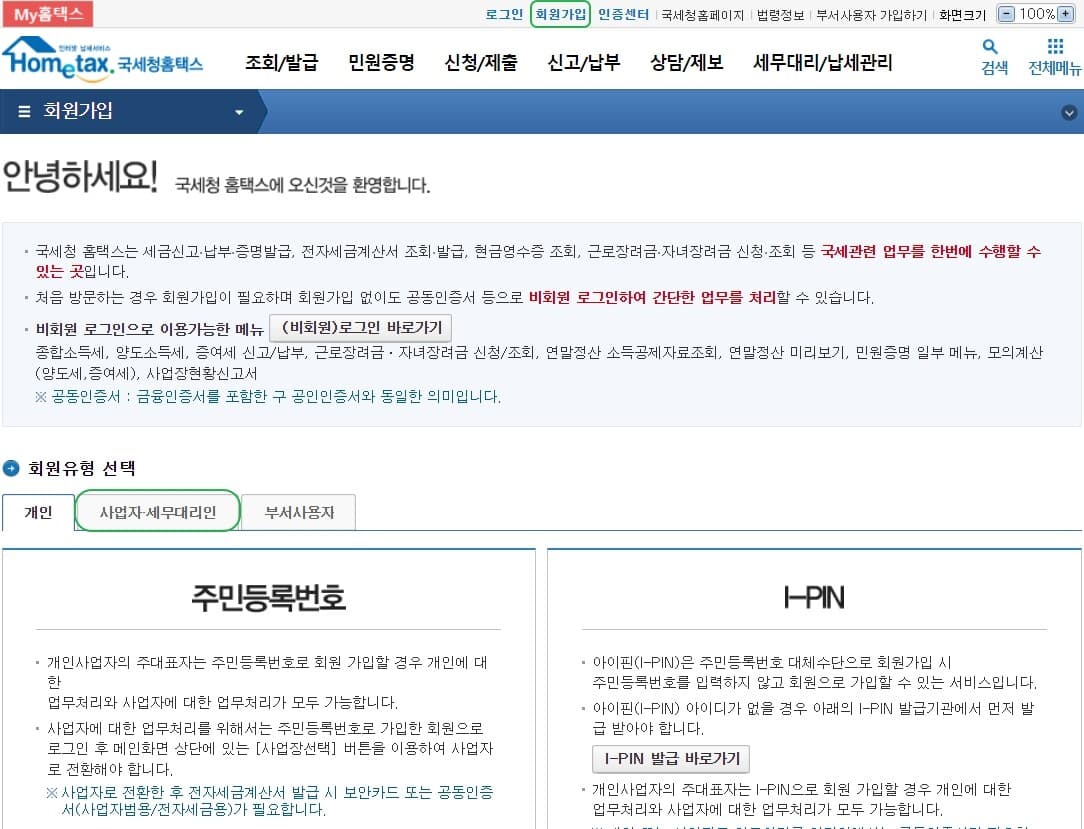Click the 100% screen size value
Image resolution: width=1084 pixels, height=829 pixels.
click(1036, 14)
